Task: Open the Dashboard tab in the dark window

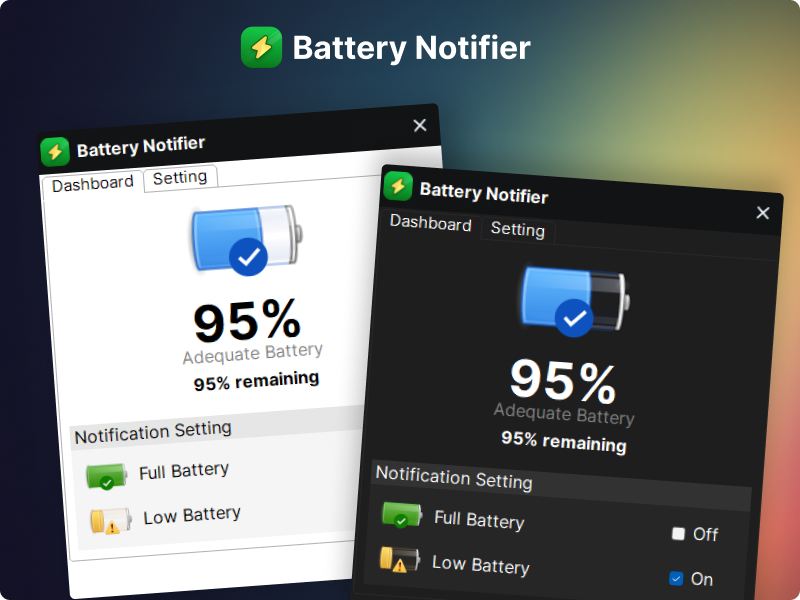Action: (429, 225)
